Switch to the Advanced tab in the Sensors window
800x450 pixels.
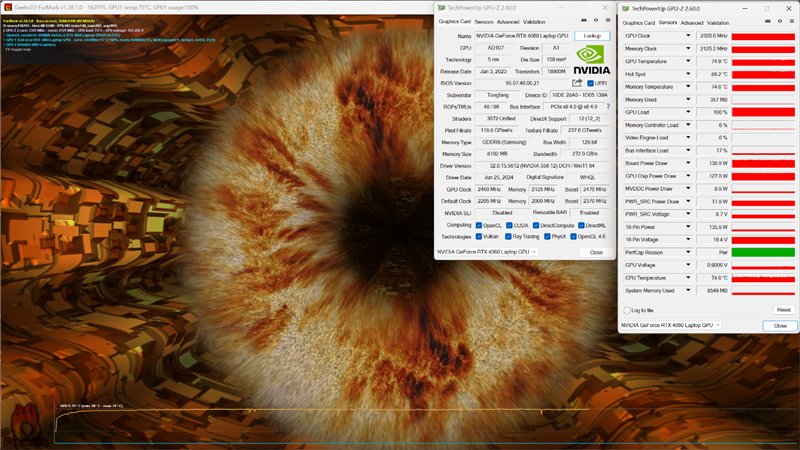(692, 23)
